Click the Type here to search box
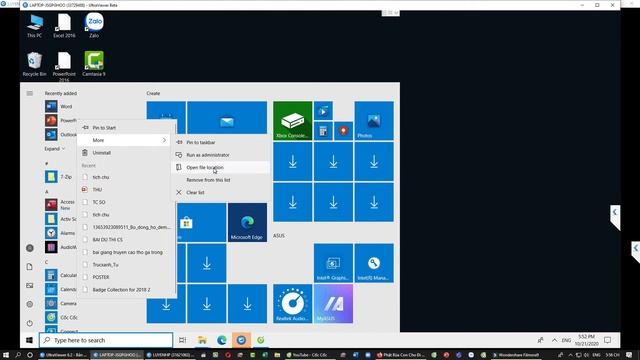This screenshot has height=360, width=640. (106, 340)
